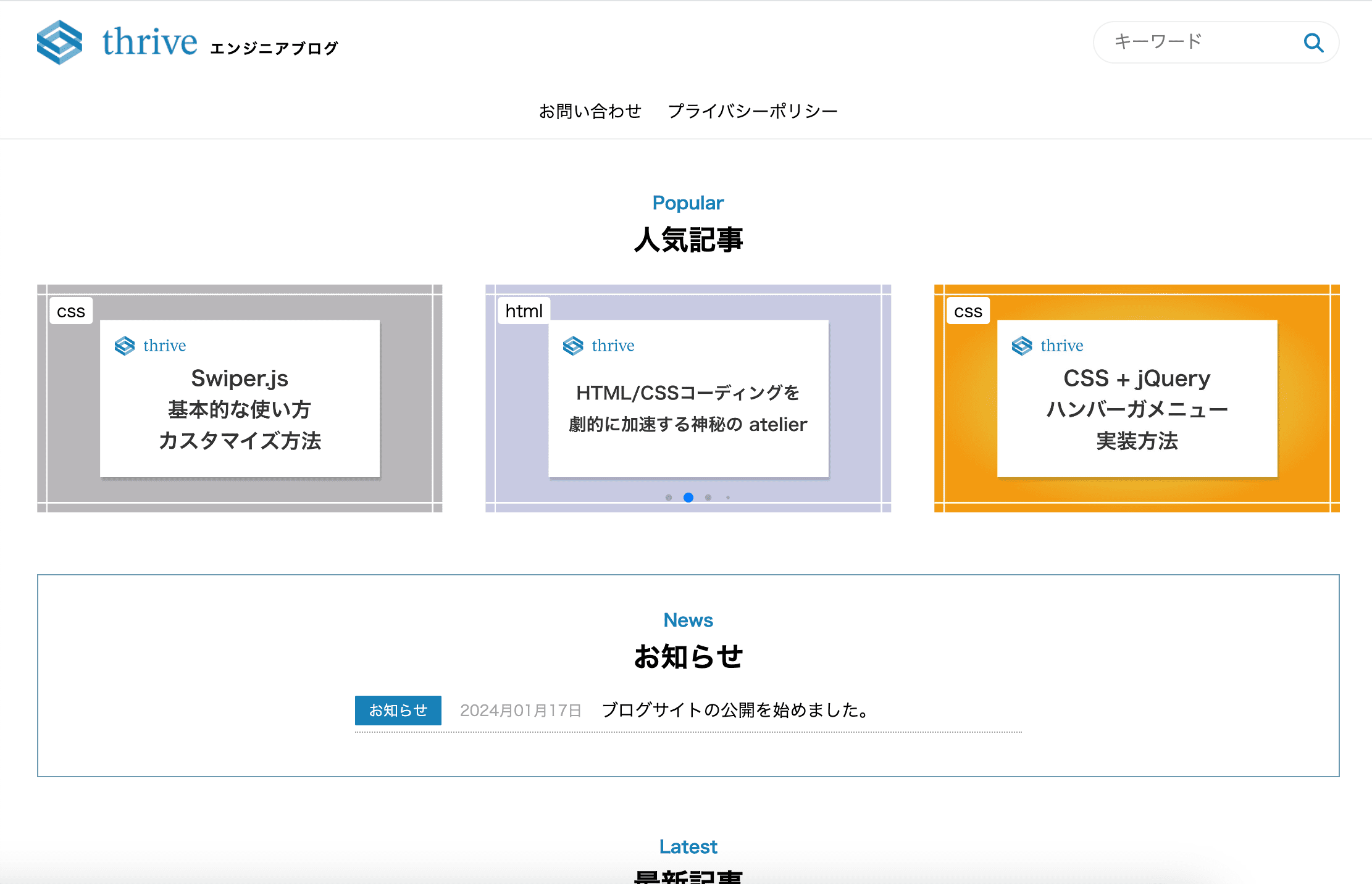Viewport: 1372px width, 884px height.
Task: Click the css tag on the Swiper.js article
Action: [70, 311]
